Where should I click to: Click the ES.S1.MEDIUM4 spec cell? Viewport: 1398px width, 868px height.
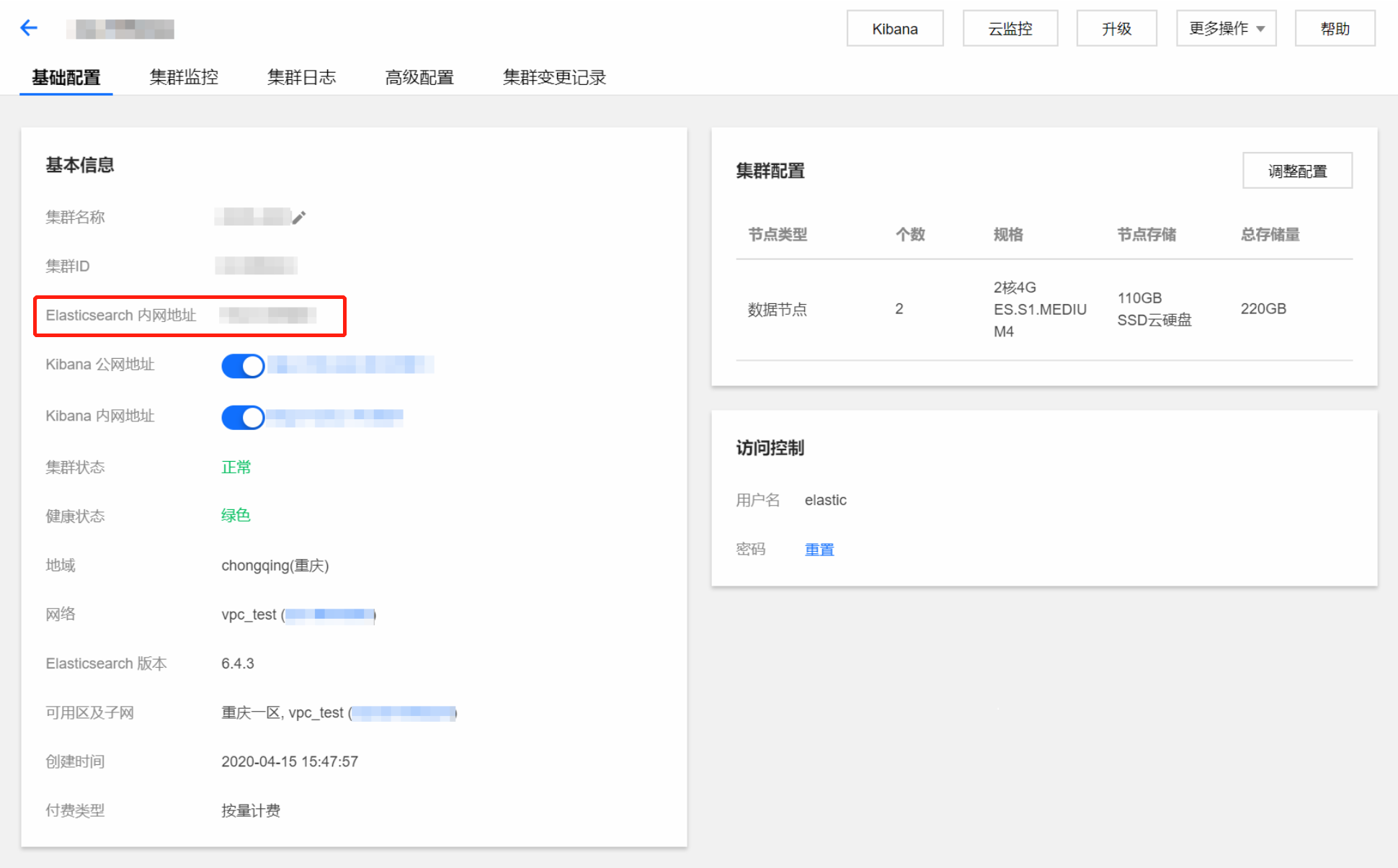(x=1040, y=310)
